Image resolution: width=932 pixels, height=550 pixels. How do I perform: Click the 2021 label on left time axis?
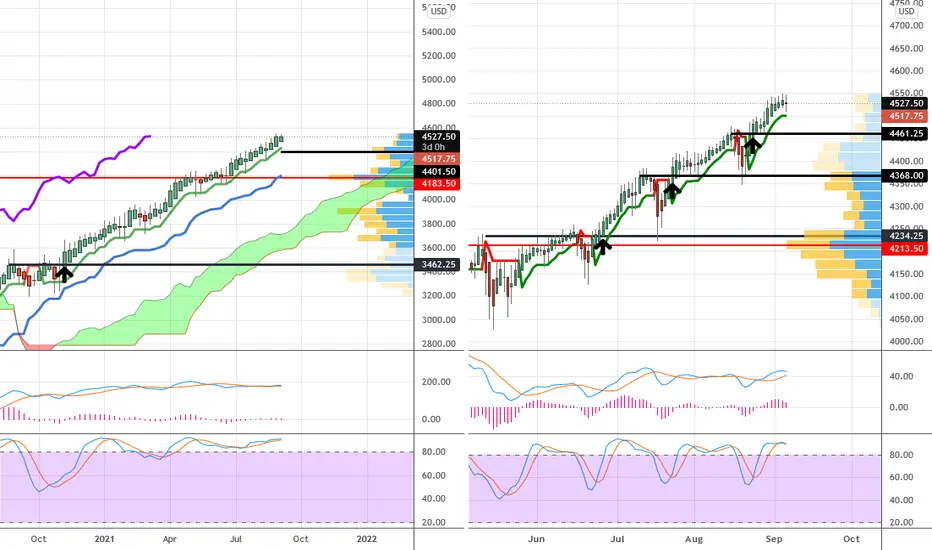click(104, 539)
